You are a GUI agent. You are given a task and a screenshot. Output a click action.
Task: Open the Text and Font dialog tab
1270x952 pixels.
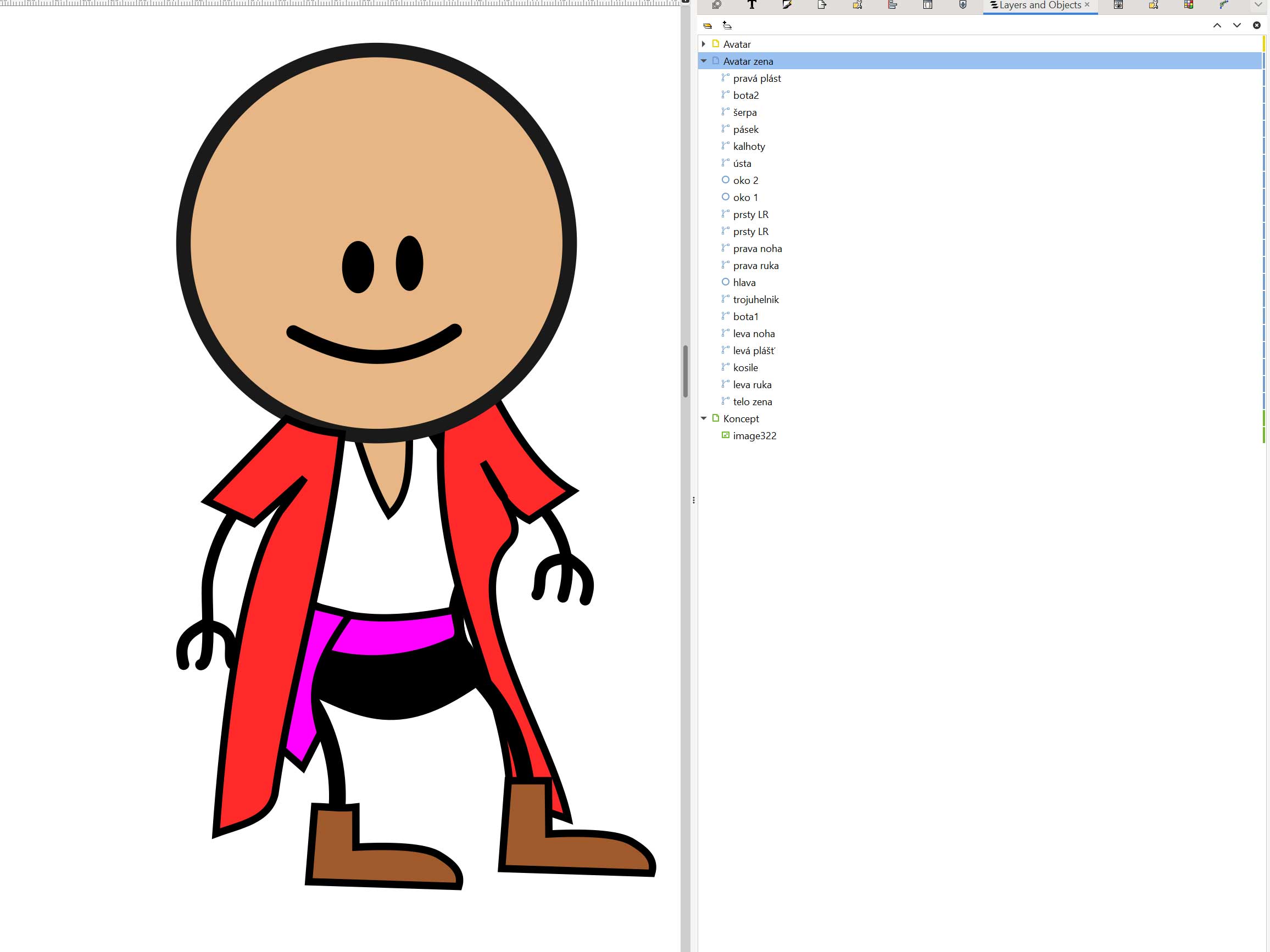(x=751, y=5)
